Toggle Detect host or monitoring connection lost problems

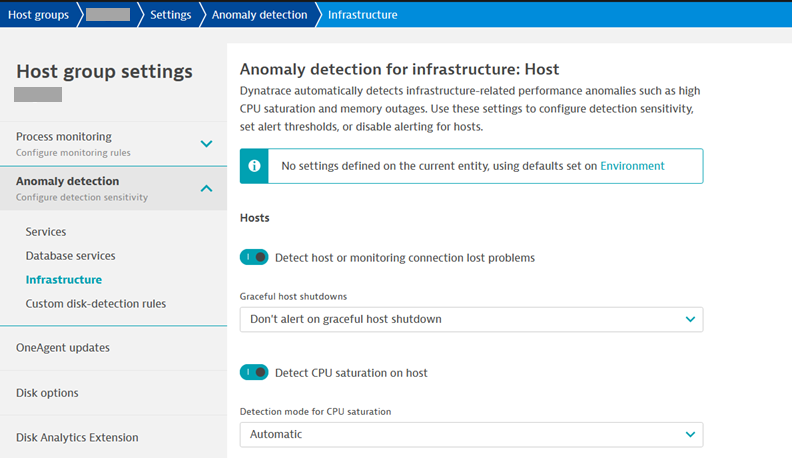[254, 257]
